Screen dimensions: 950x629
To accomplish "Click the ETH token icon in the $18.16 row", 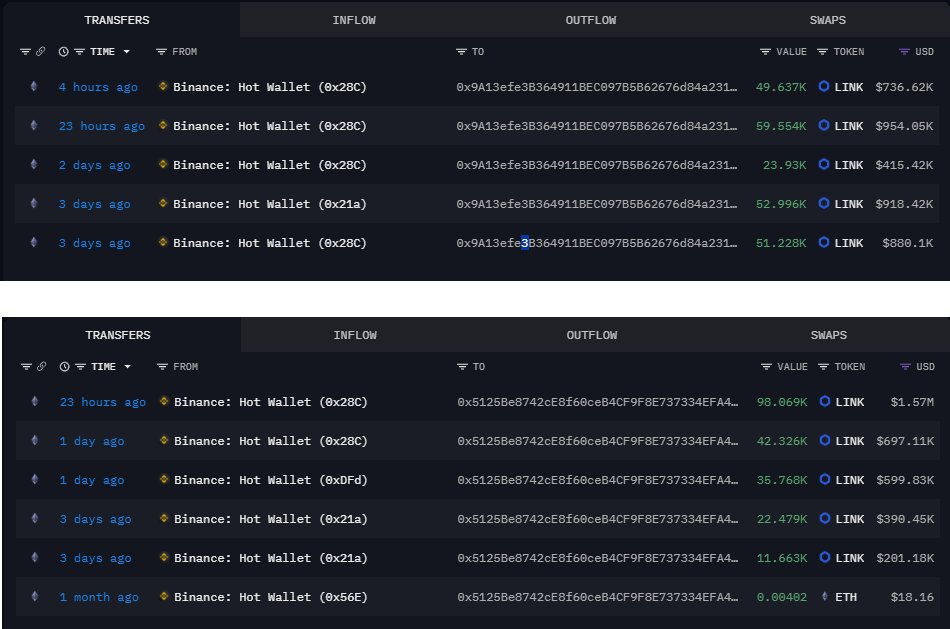I will [824, 597].
